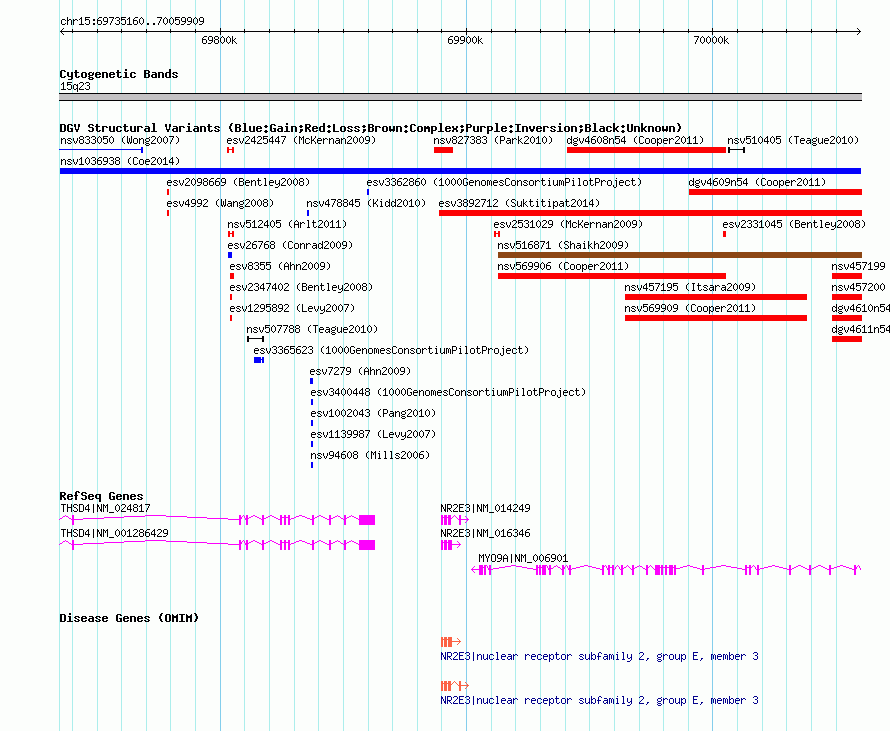The width and height of the screenshot is (890, 731).
Task: Select the esv3400448 1000GenomesConsortiumPilotProject label
Action: pos(448,392)
